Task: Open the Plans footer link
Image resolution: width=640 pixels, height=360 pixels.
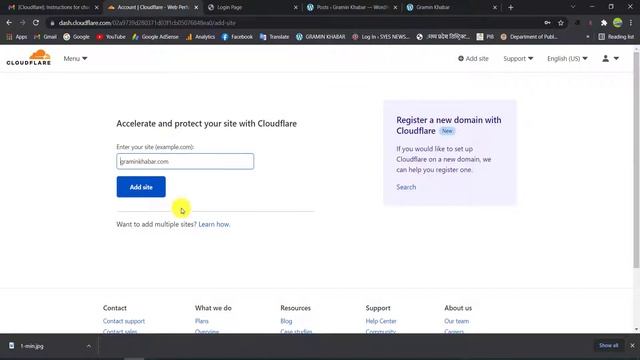Action: point(202,321)
